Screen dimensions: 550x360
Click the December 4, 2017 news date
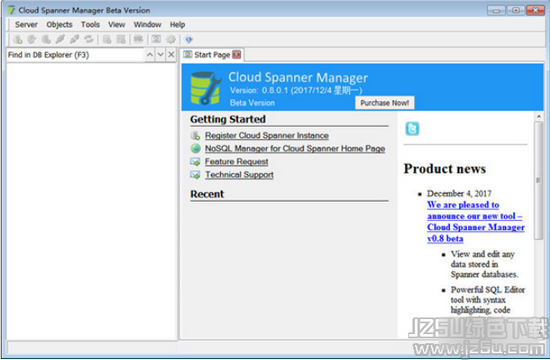click(459, 193)
